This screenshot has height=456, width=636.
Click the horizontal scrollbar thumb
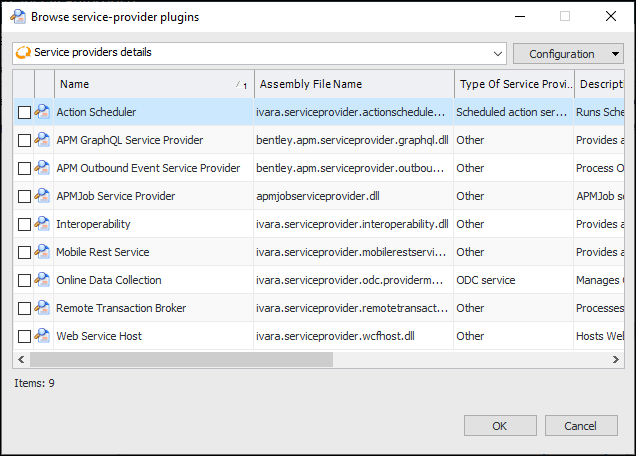coord(181,359)
